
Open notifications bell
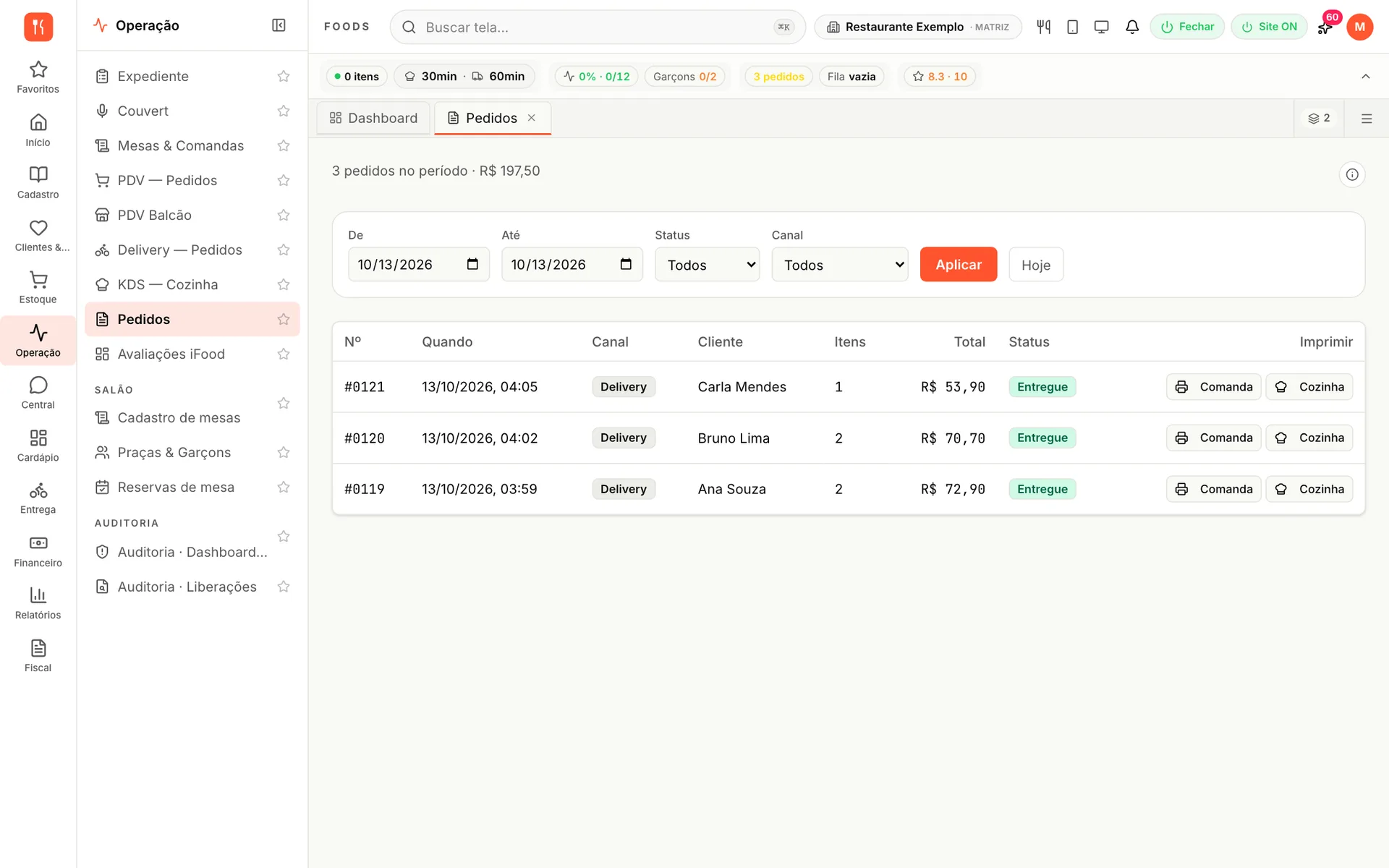[1132, 27]
